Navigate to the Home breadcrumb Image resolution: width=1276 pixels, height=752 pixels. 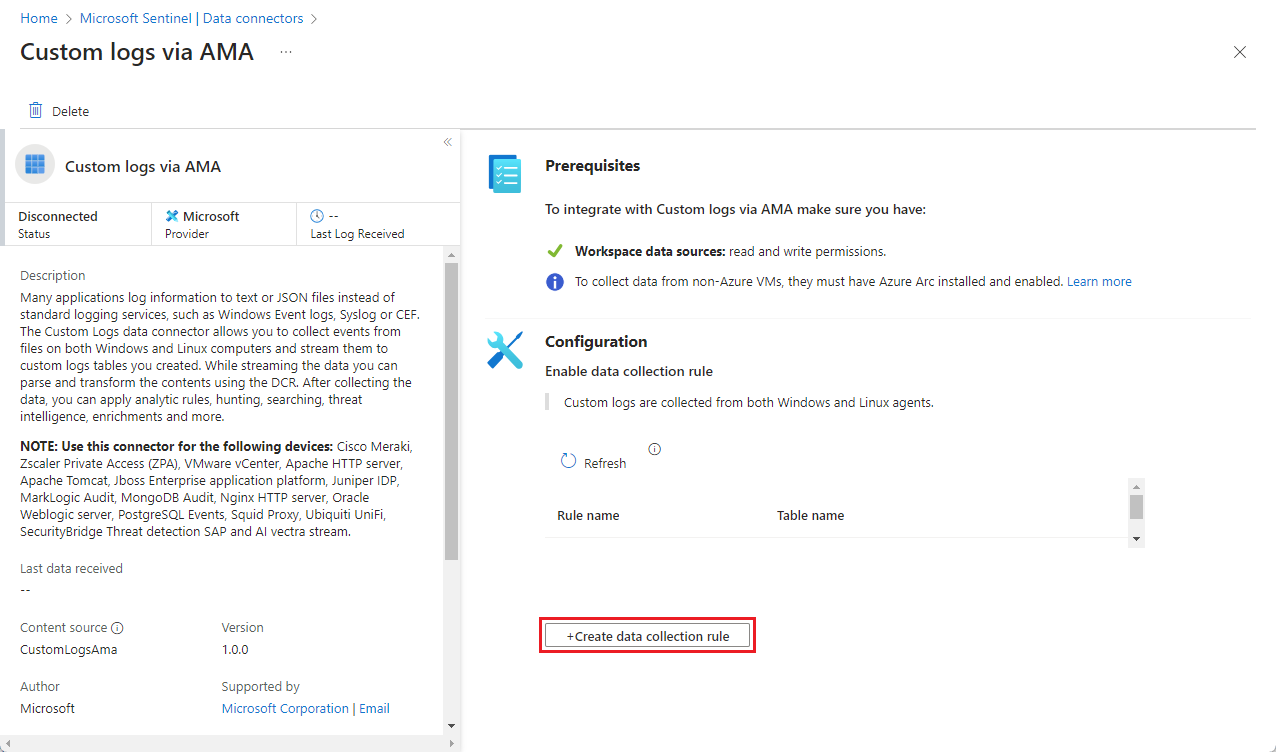point(38,17)
